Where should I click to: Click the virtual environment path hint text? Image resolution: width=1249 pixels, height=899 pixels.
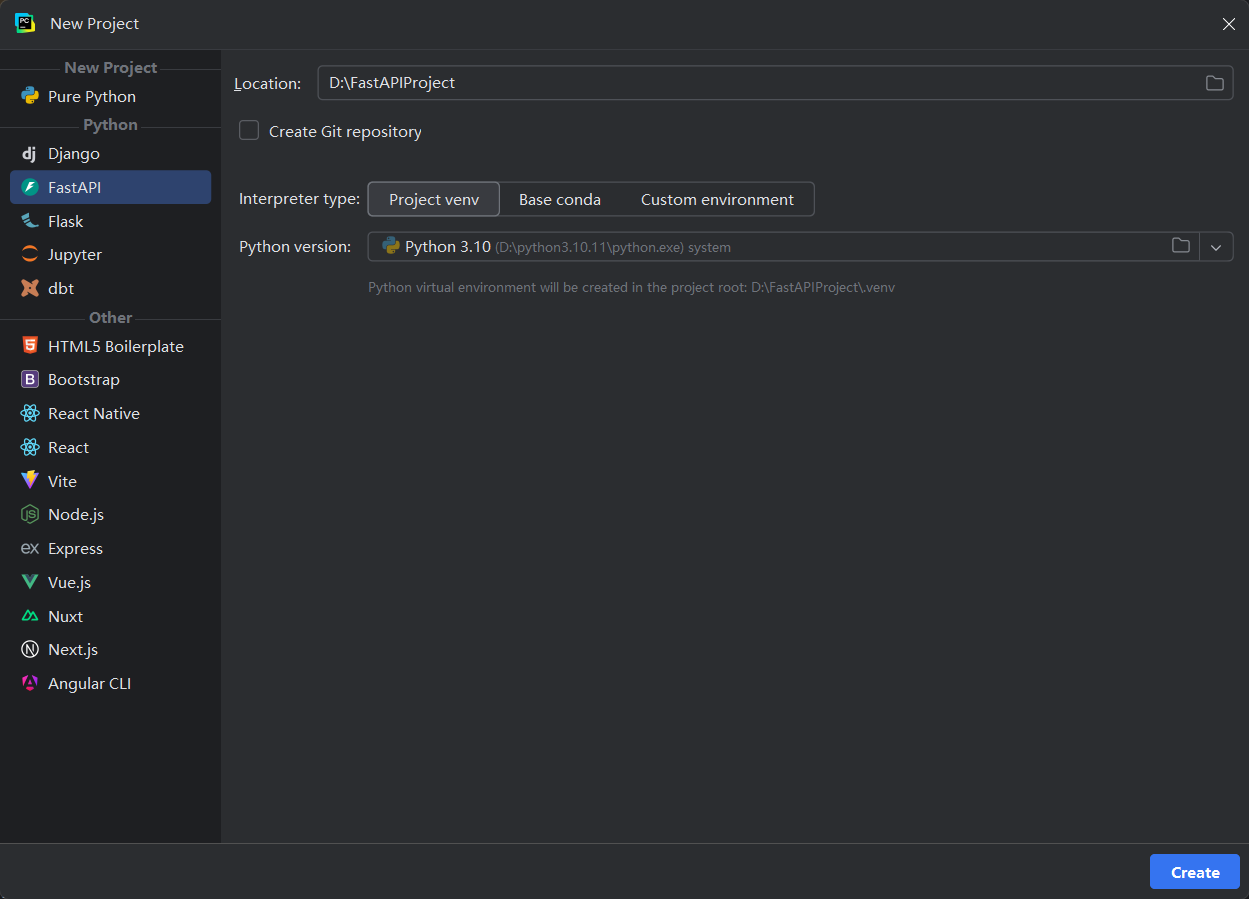pyautogui.click(x=631, y=287)
